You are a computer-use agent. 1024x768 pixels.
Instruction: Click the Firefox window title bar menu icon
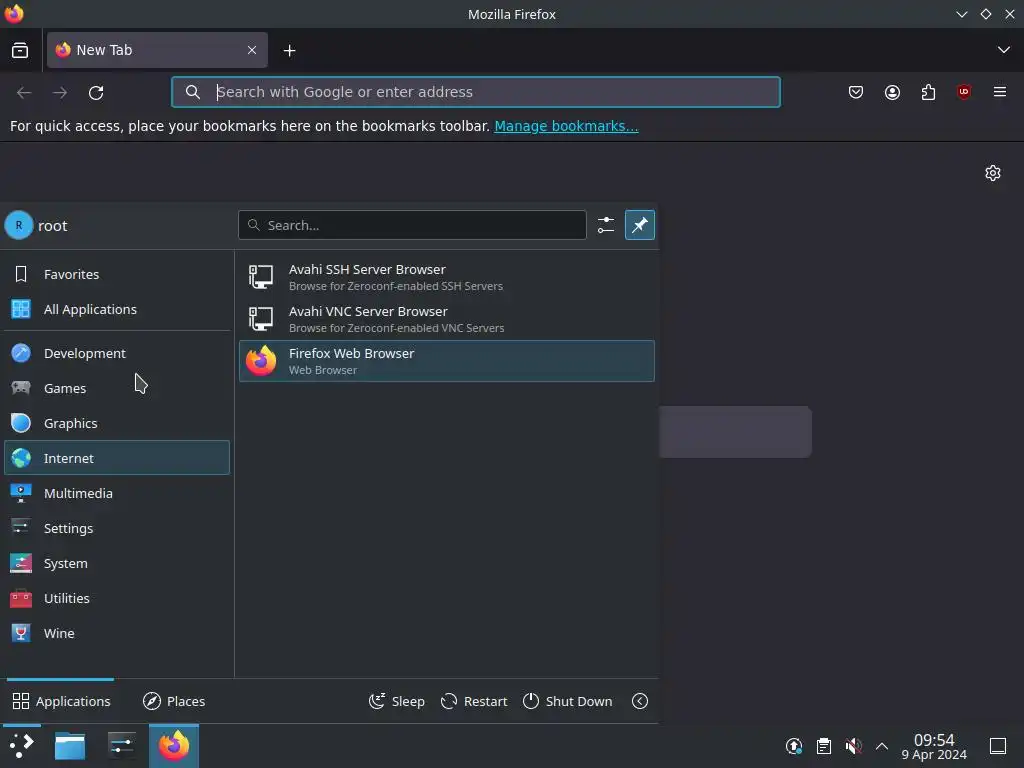pos(14,14)
